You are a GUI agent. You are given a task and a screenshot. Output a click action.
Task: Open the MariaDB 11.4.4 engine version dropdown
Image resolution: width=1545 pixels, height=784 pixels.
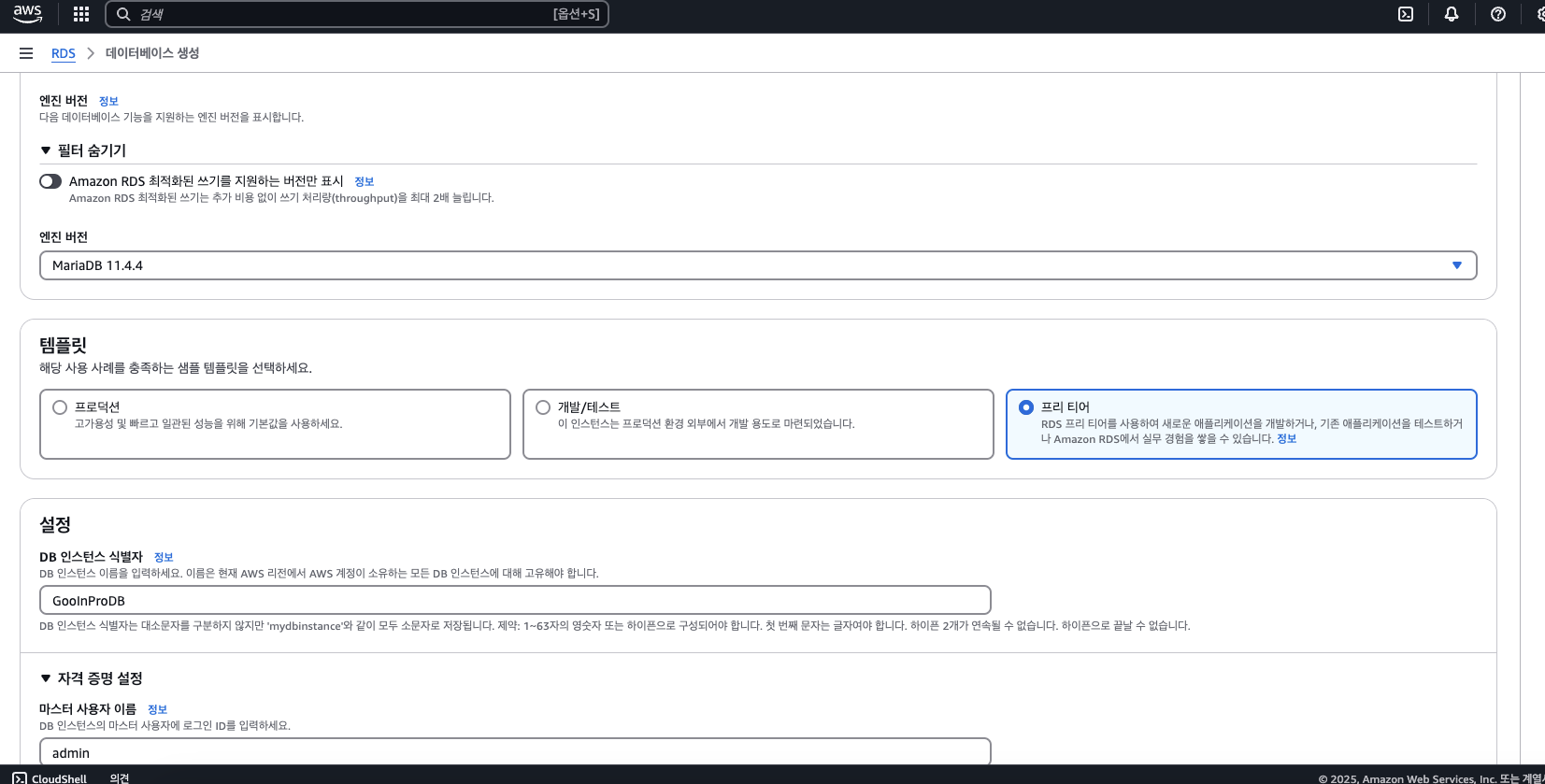coord(758,265)
